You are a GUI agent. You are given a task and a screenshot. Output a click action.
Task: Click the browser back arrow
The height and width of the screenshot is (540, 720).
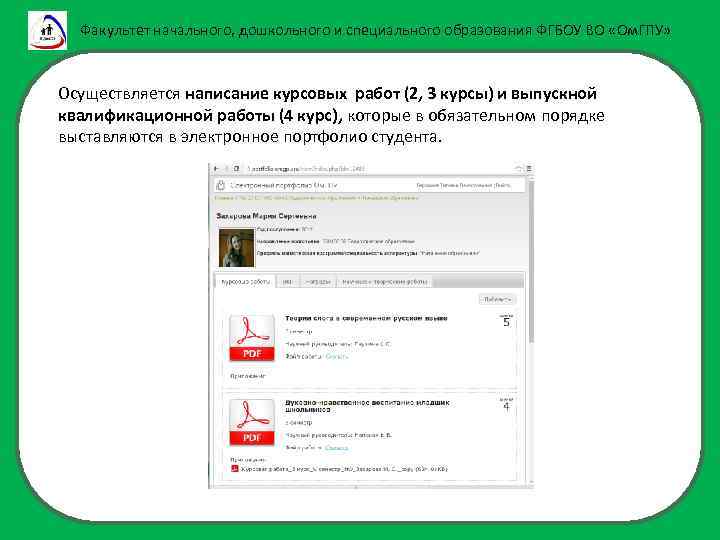click(x=216, y=169)
